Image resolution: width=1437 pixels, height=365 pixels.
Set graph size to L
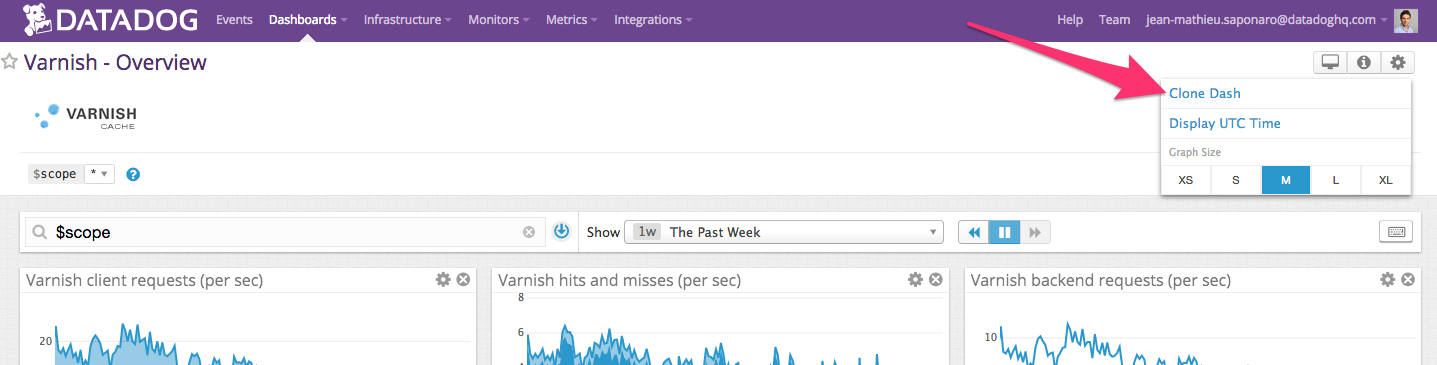1336,180
